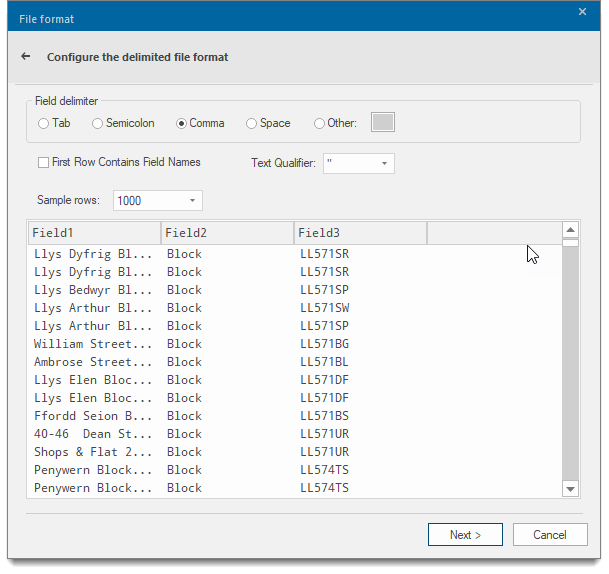Screen dimensions: 609x574
Task: Click the vertical scrollbar track in preview
Action: tap(570, 364)
